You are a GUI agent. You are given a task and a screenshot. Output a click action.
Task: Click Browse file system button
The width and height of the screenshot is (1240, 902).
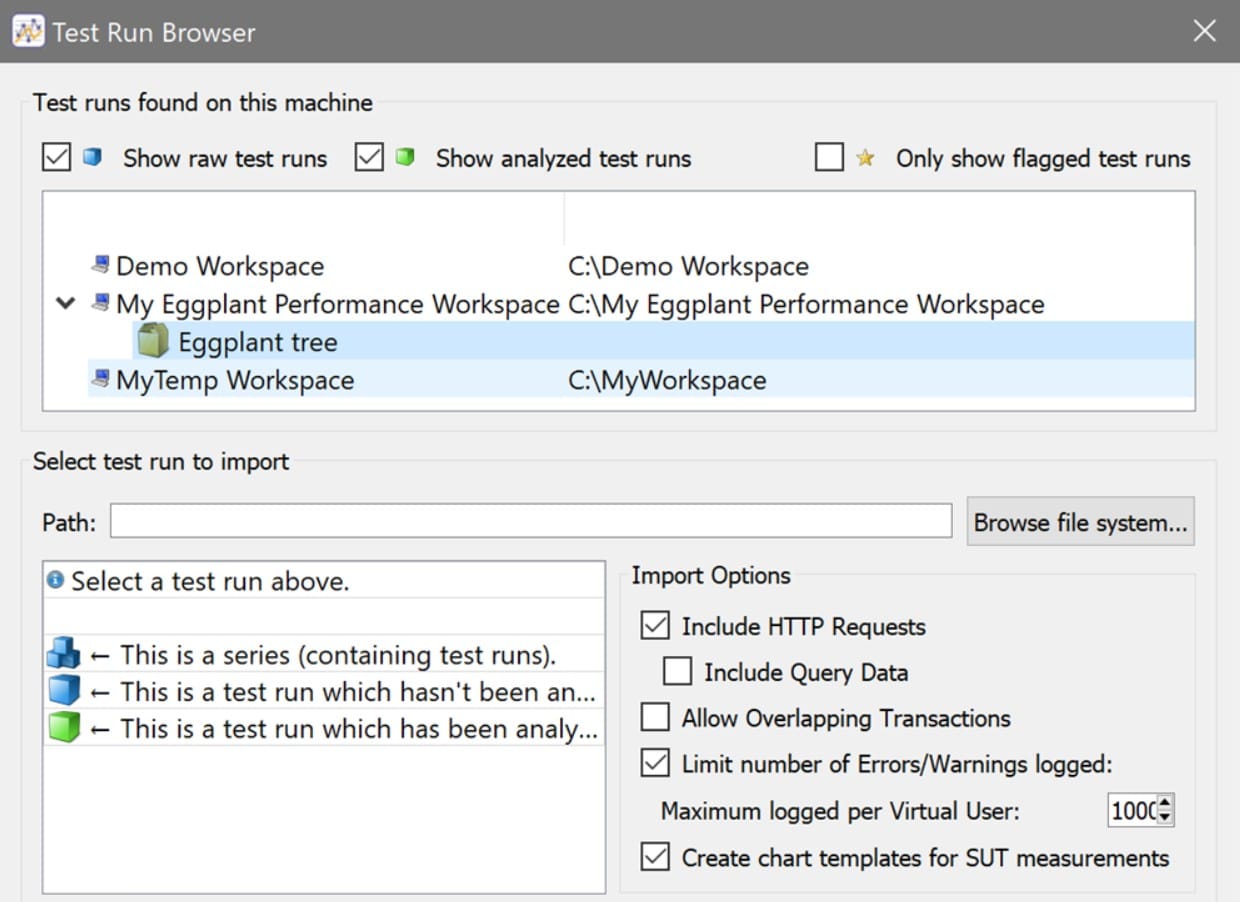(1080, 522)
